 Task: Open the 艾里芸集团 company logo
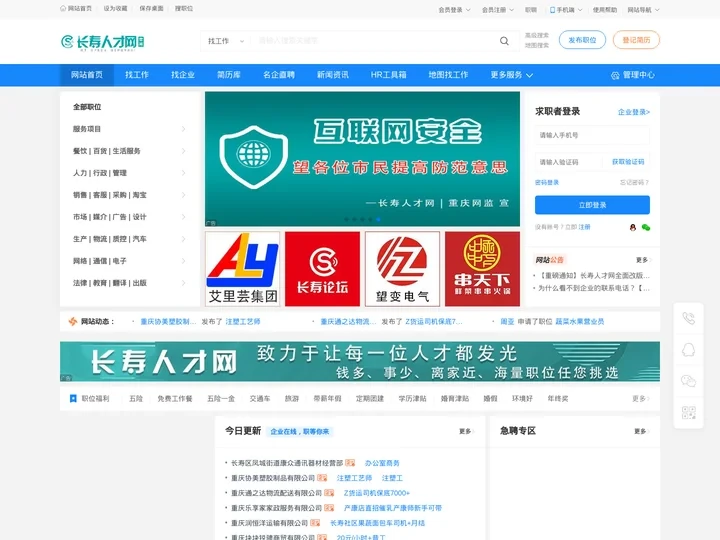coord(242,269)
